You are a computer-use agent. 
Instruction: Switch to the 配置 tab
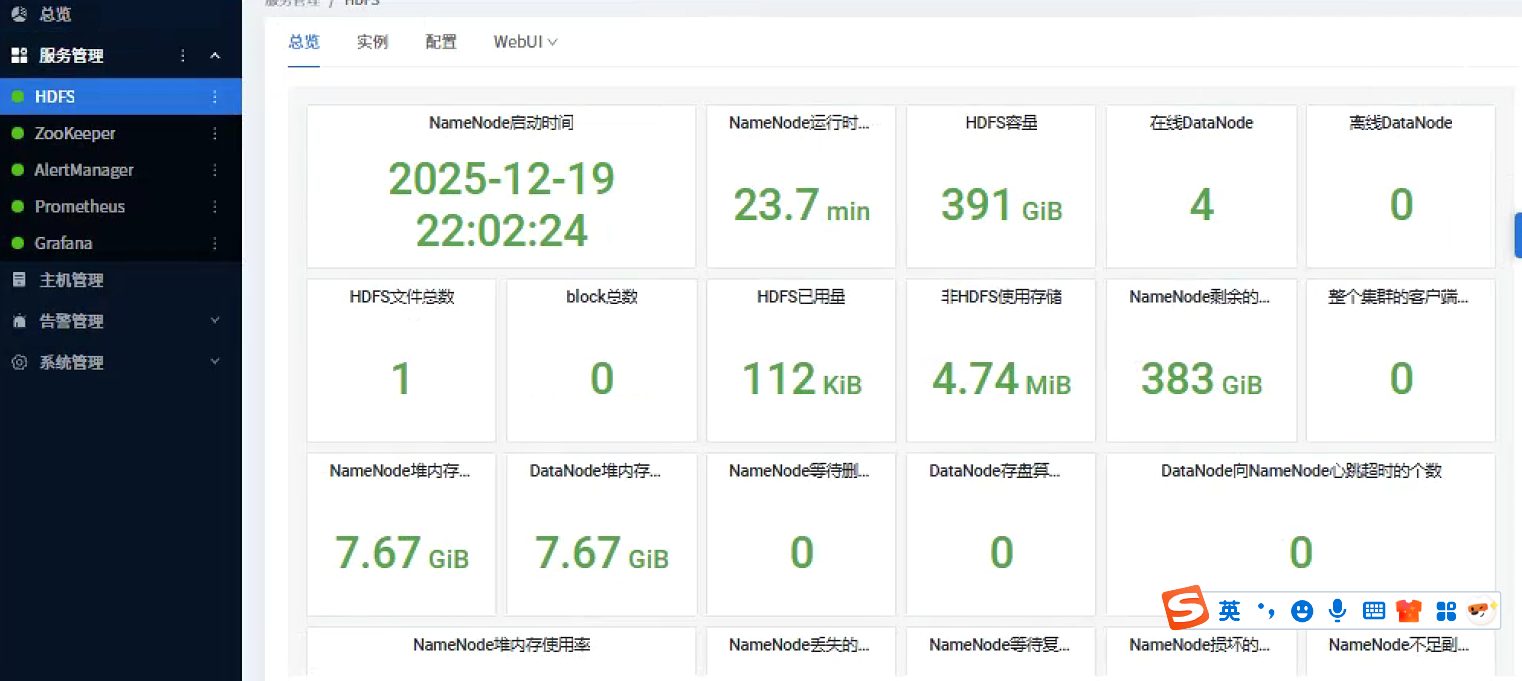click(441, 42)
